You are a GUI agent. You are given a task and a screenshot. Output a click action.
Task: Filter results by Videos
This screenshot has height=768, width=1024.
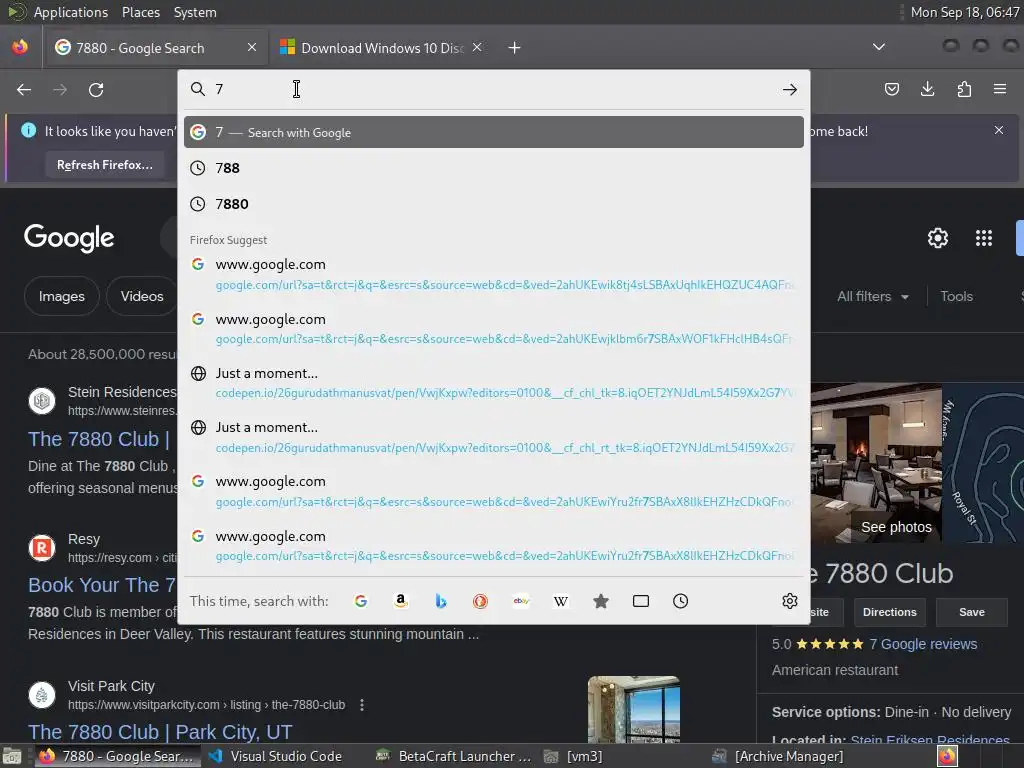(x=142, y=296)
